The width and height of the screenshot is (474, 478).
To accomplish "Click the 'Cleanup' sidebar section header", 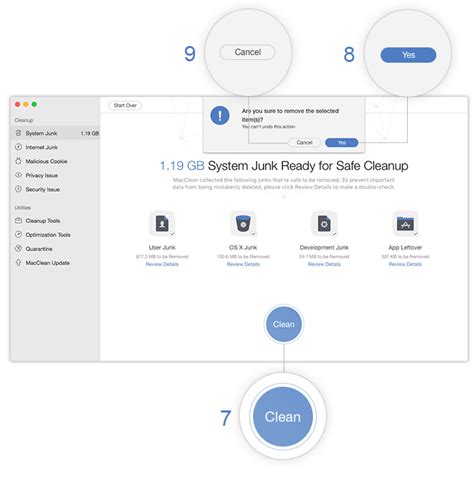I will pos(24,120).
